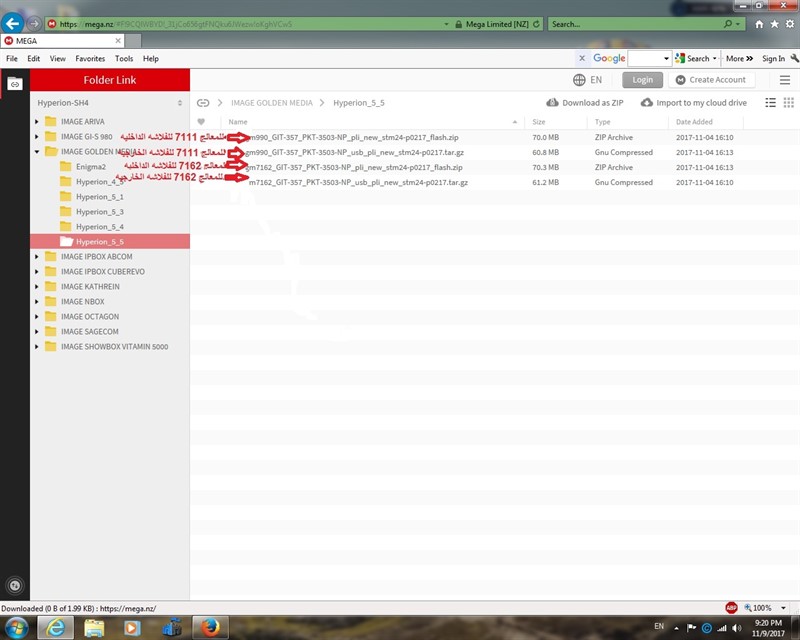Expand IMAGE GI-S 980 folder
The height and width of the screenshot is (640, 800).
tap(37, 137)
